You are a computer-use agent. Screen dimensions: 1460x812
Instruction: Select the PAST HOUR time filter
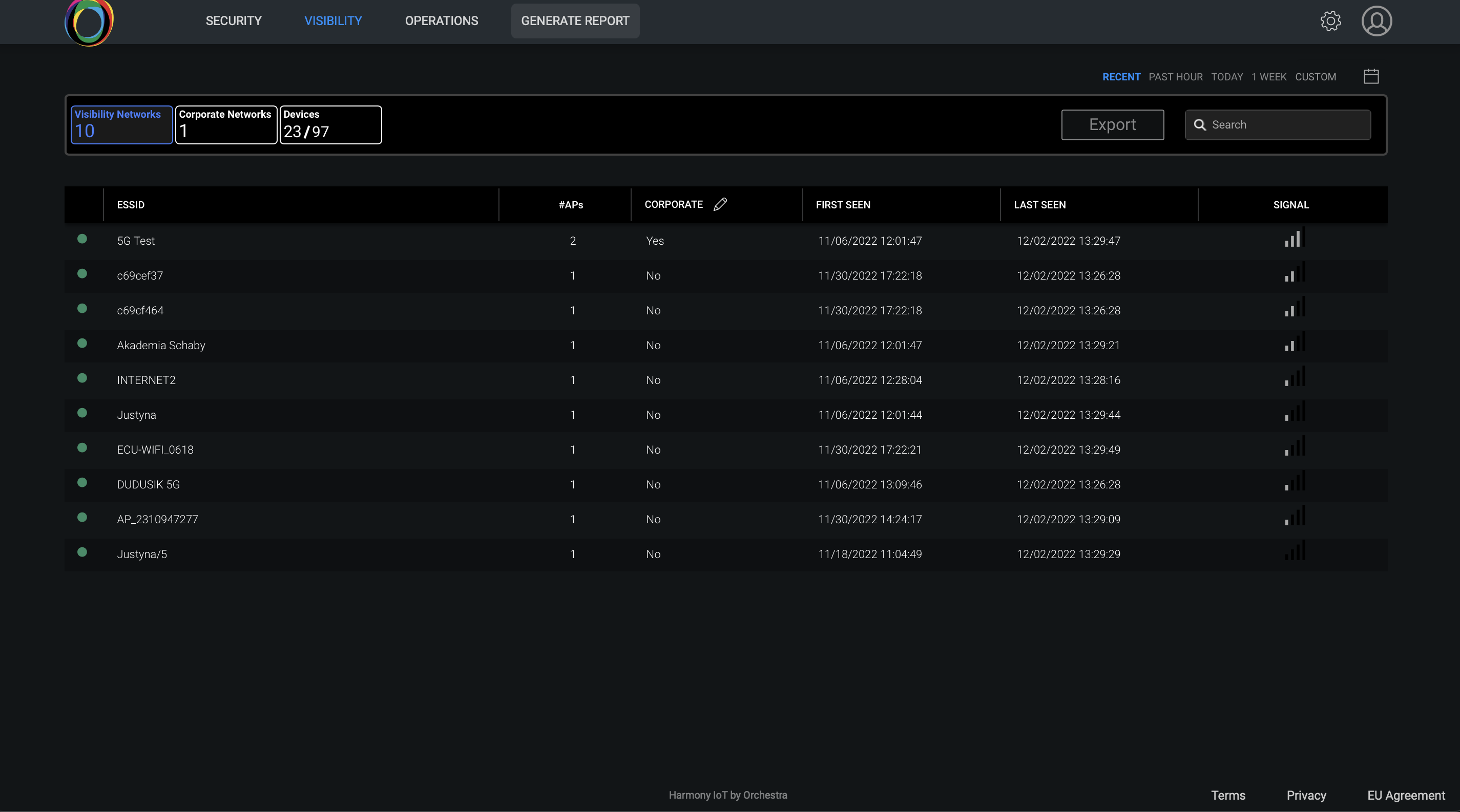[1176, 77]
